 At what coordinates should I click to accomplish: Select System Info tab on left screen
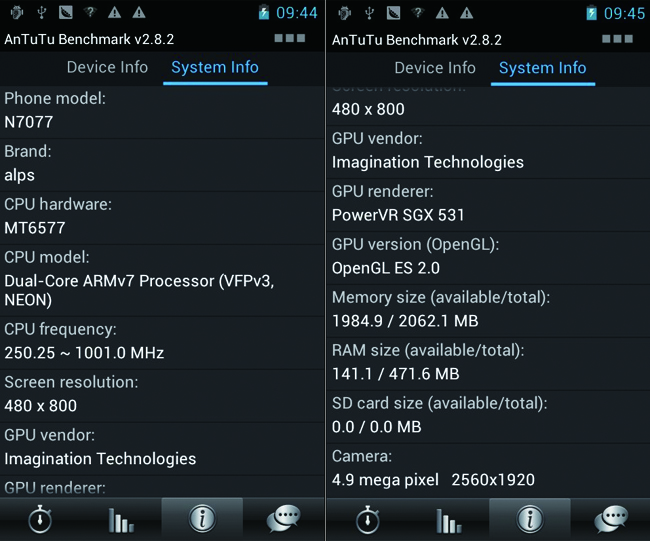[215, 68]
